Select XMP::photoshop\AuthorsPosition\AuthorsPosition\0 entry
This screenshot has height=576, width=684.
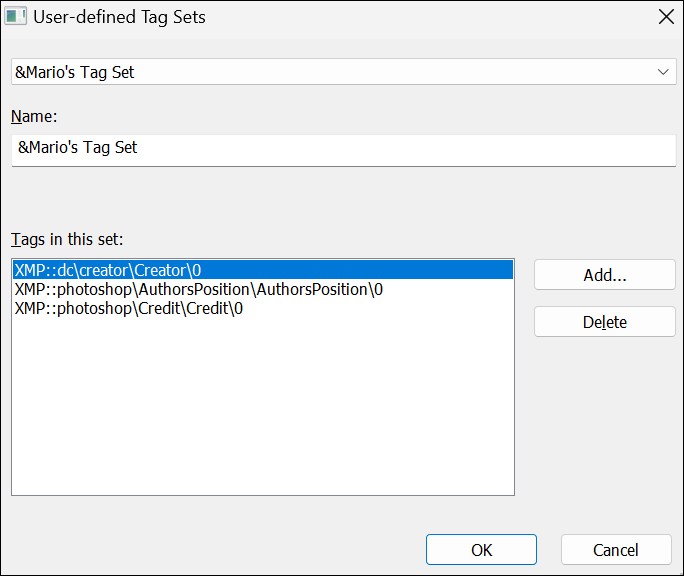pos(263,289)
